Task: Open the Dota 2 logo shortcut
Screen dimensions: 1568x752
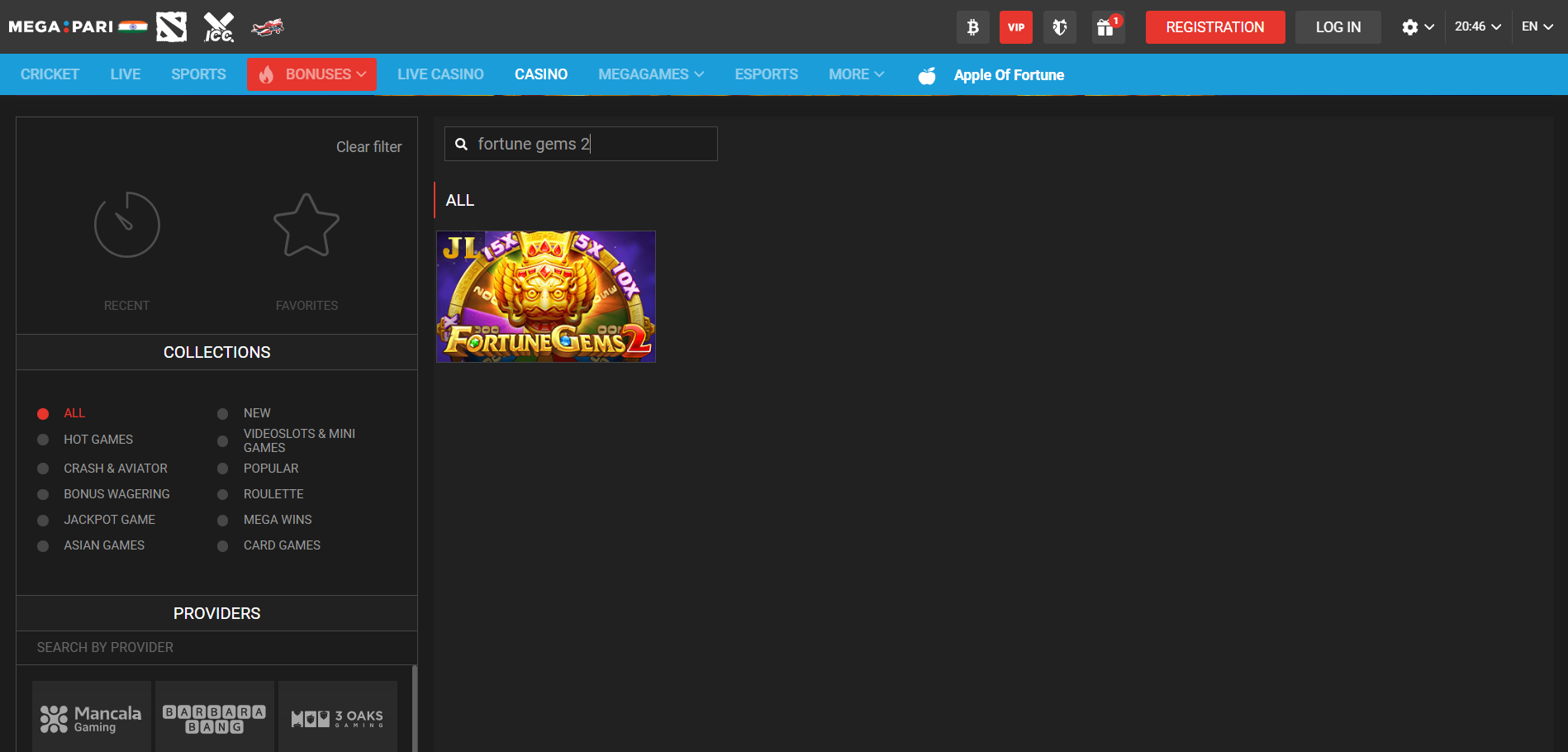Action: (x=172, y=27)
